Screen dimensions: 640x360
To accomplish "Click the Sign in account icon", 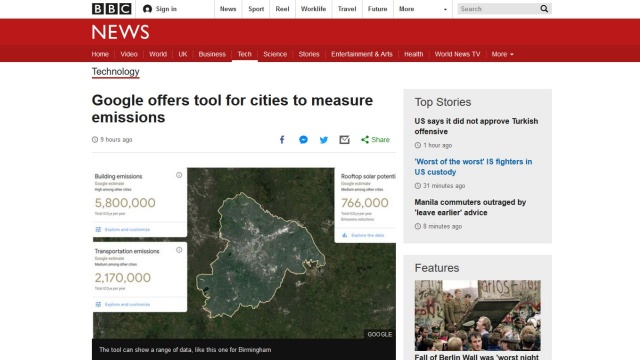I will tap(147, 9).
